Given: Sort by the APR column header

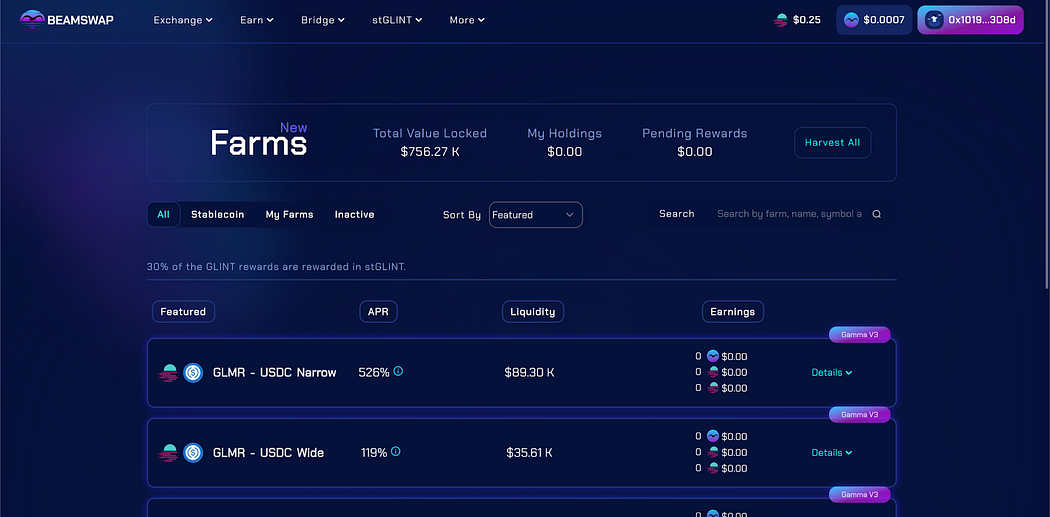Looking at the screenshot, I should [x=378, y=311].
